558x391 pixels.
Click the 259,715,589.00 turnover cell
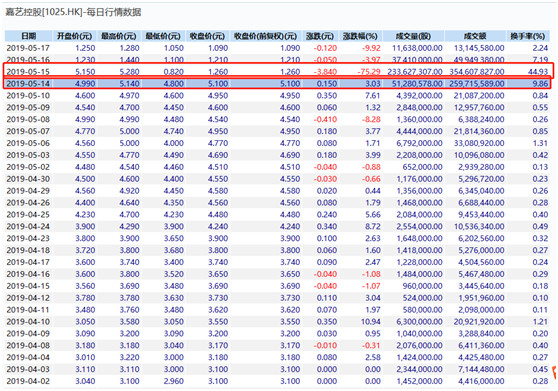pyautogui.click(x=477, y=84)
